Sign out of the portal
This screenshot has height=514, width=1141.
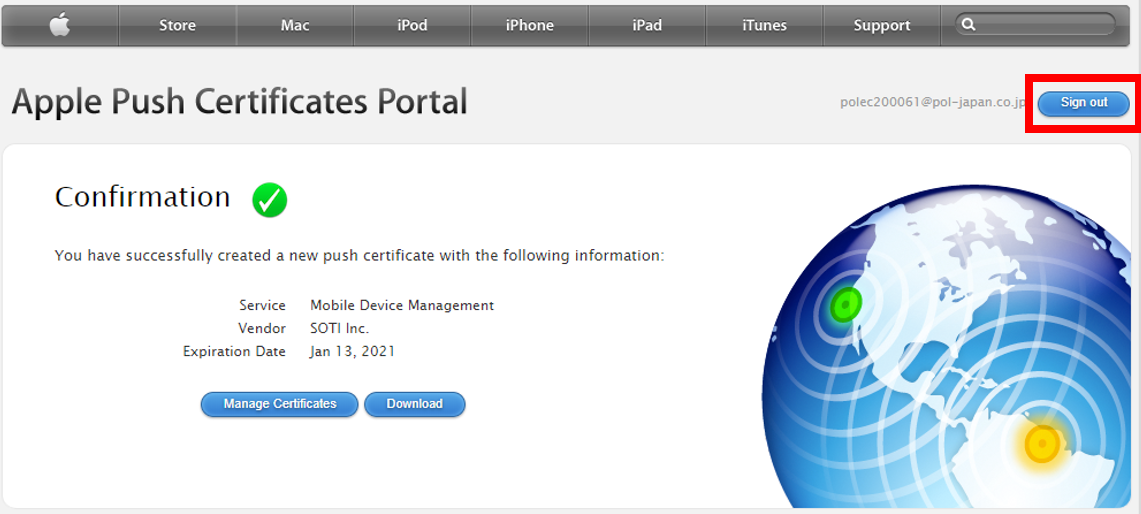coord(1084,103)
